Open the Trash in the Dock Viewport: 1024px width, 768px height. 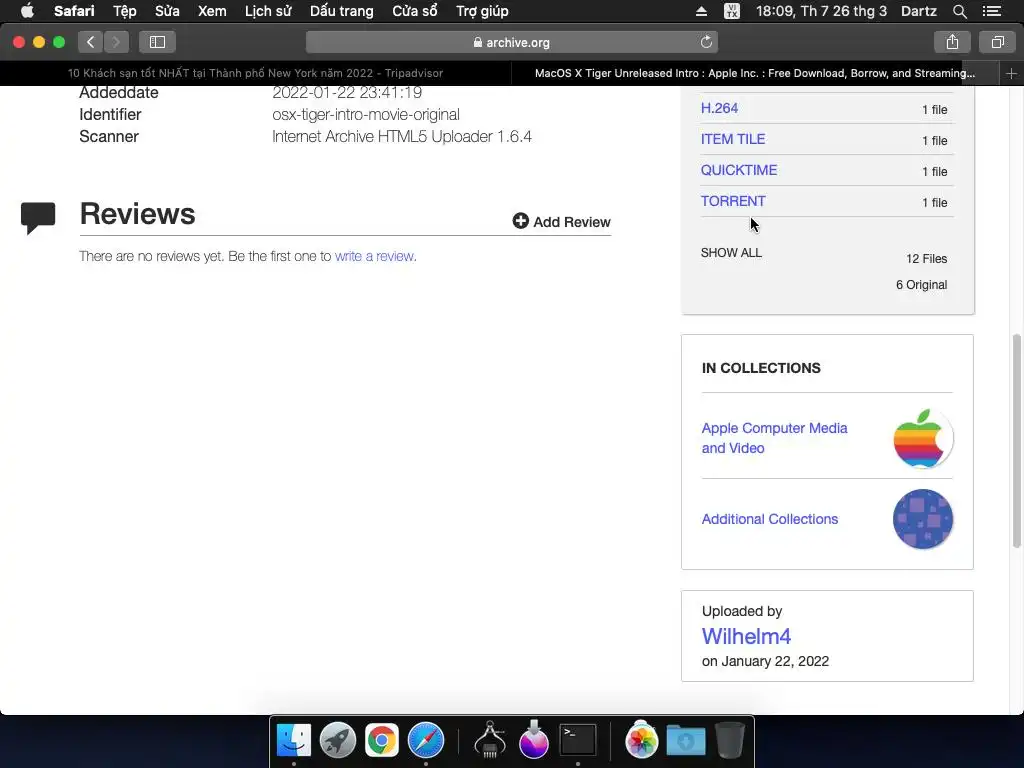pyautogui.click(x=729, y=740)
